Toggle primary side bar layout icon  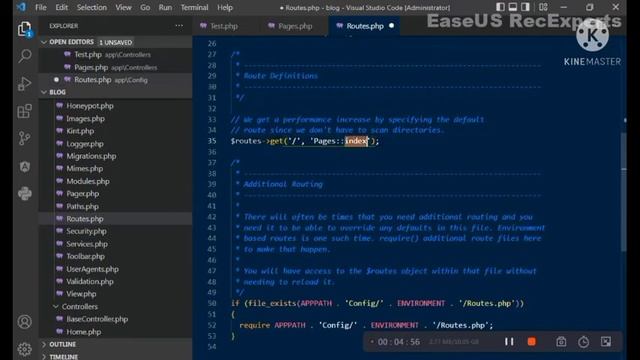click(x=500, y=7)
